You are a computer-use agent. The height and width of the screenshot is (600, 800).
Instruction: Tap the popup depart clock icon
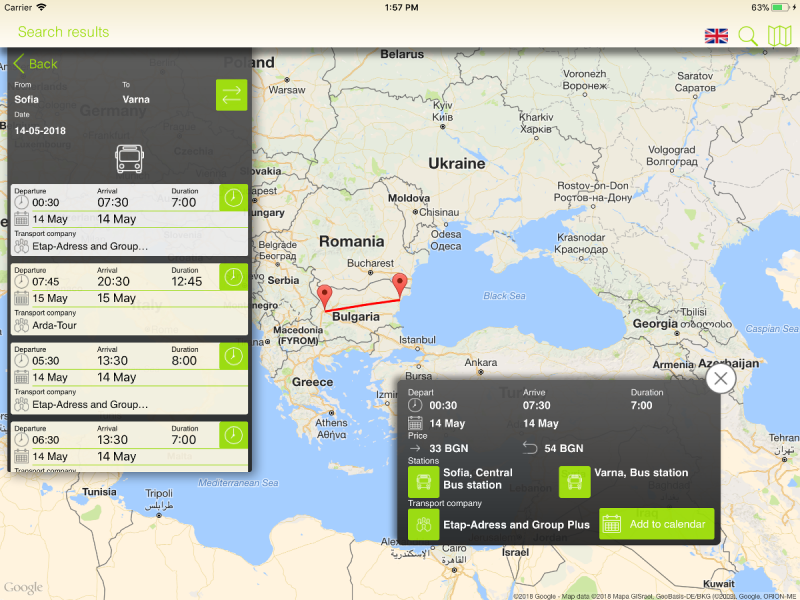coord(415,406)
